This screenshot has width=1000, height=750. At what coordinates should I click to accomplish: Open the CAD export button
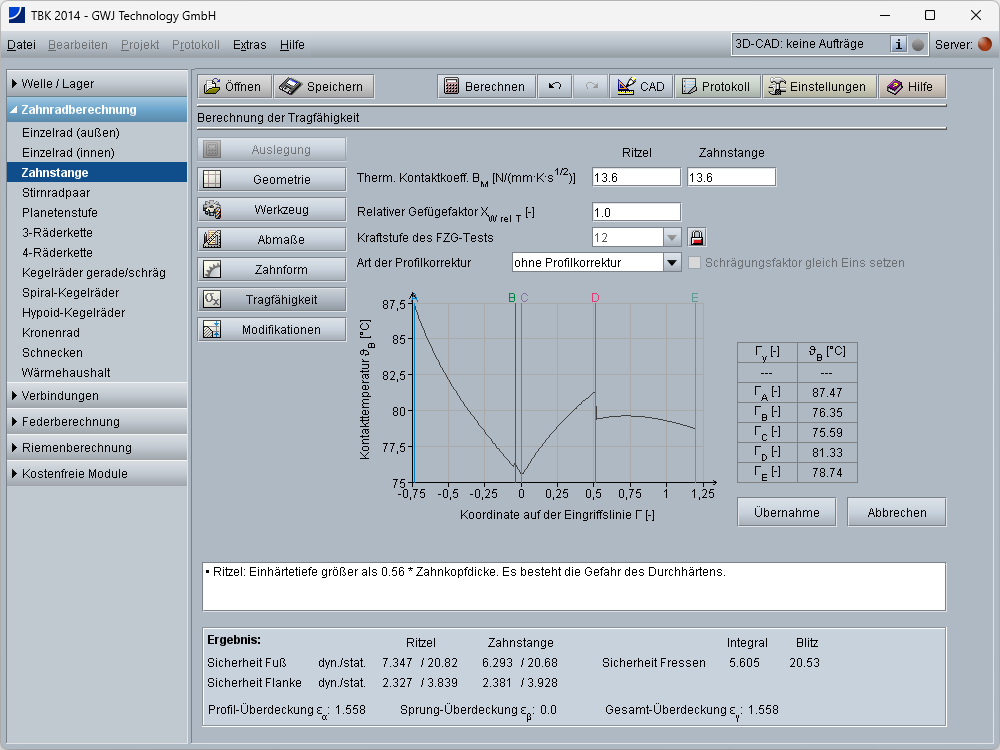coord(640,87)
